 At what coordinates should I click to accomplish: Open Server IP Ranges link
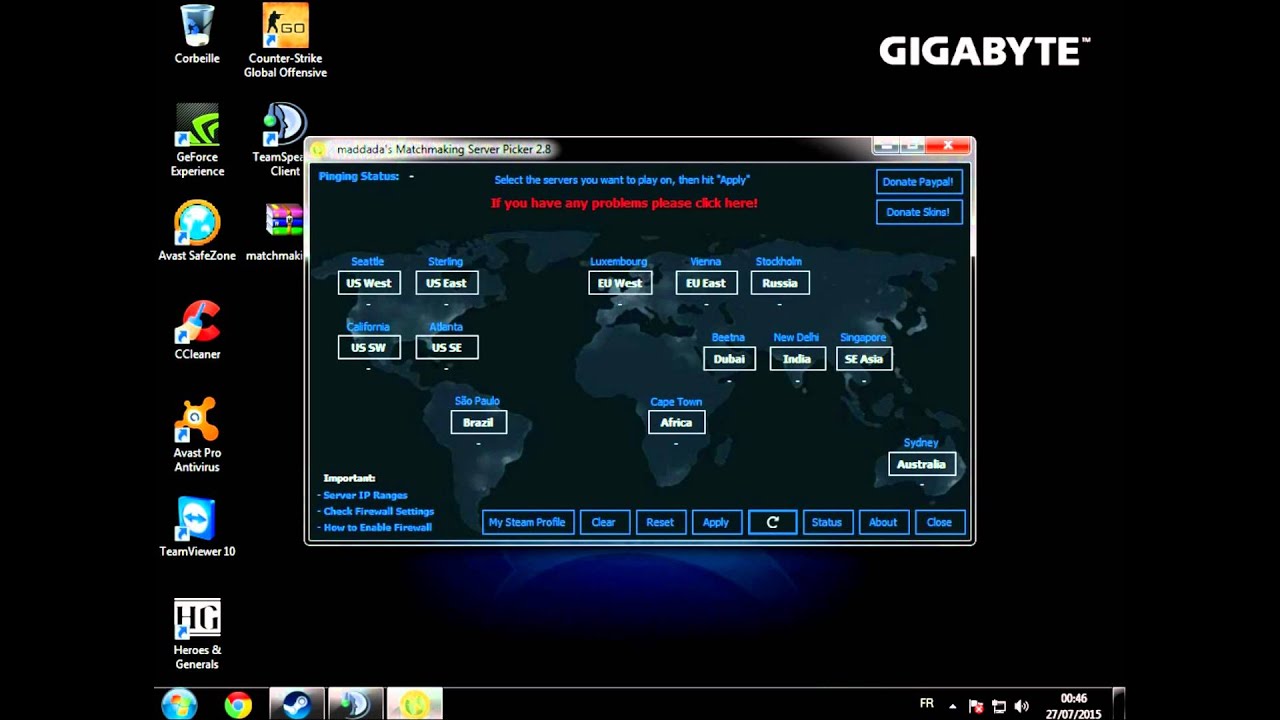(x=365, y=495)
